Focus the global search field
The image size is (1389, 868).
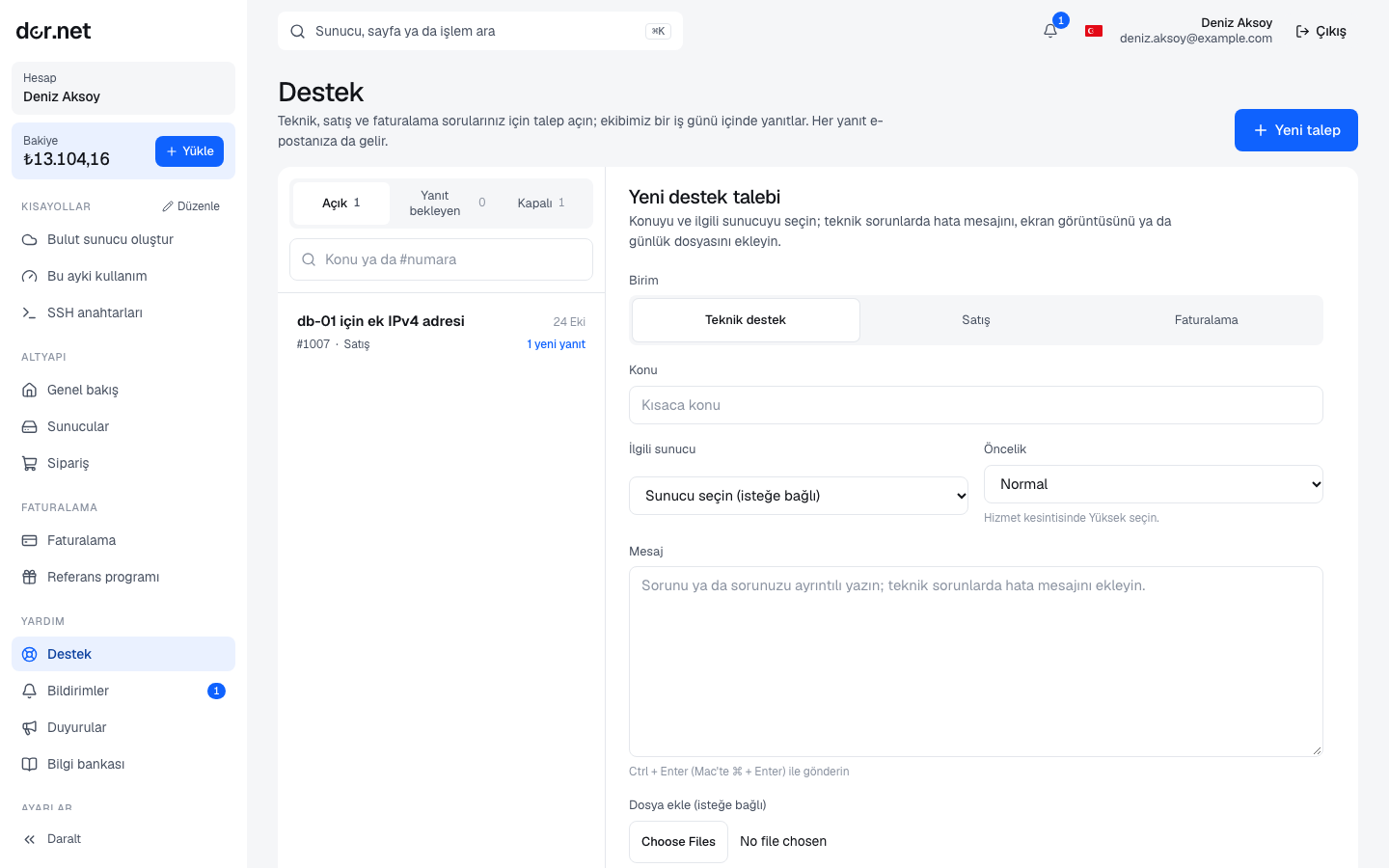[x=480, y=31]
